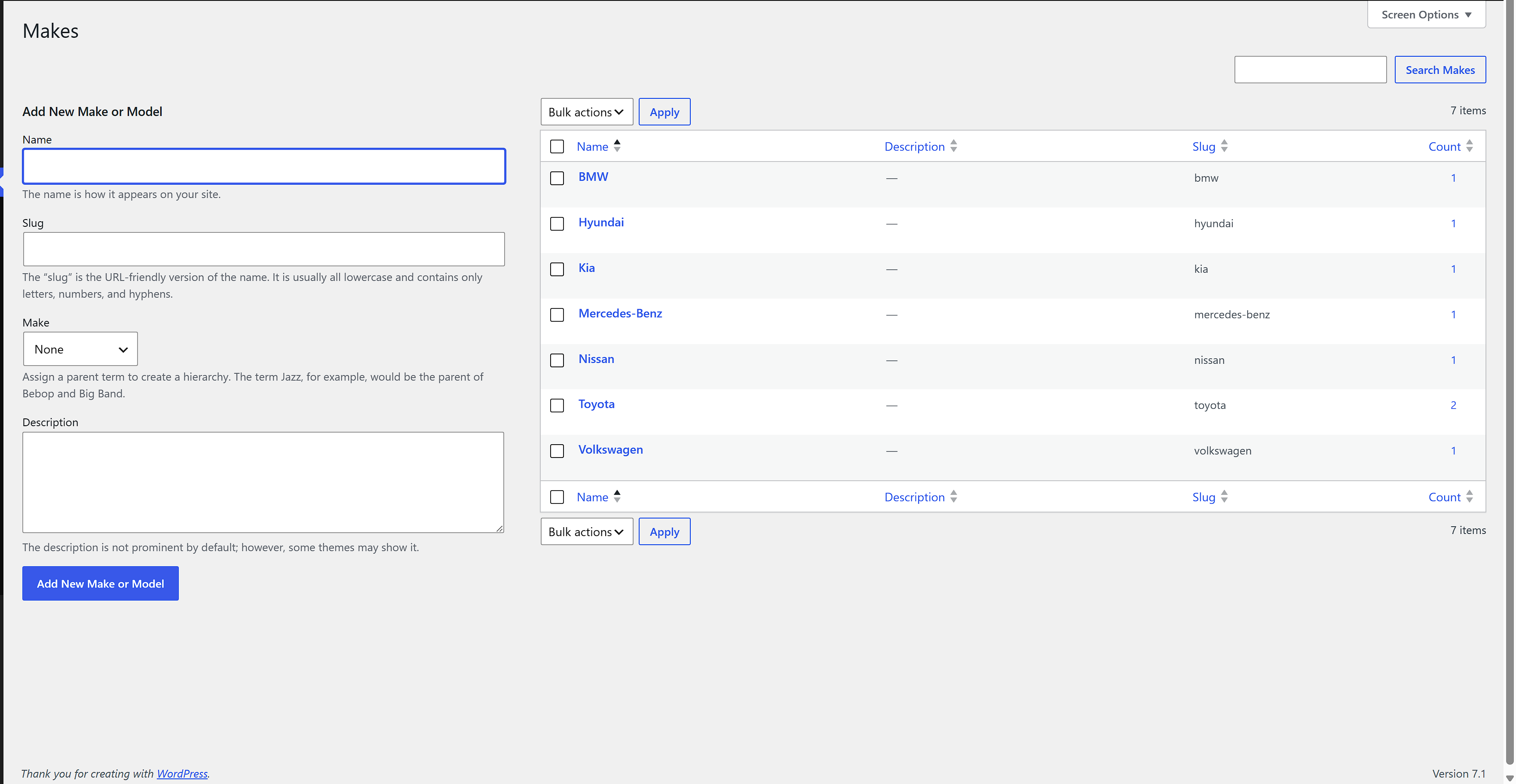Open the Mercedes-Benz make link
The width and height of the screenshot is (1516, 784).
[x=620, y=313]
